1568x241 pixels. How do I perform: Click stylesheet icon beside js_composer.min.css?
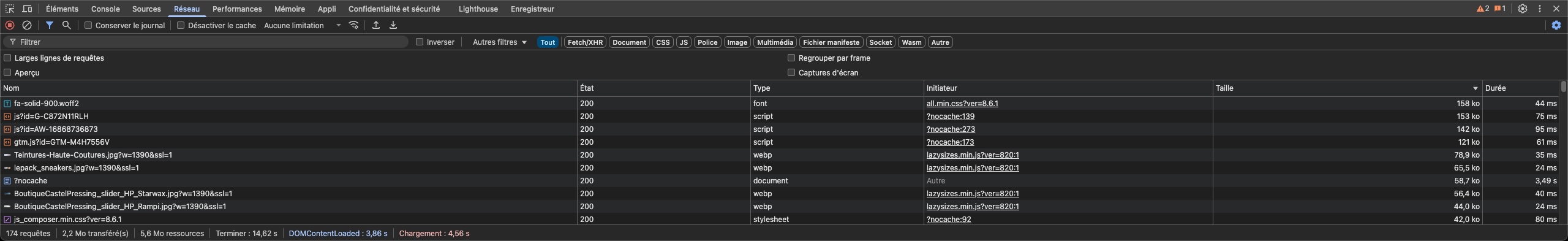click(x=7, y=220)
